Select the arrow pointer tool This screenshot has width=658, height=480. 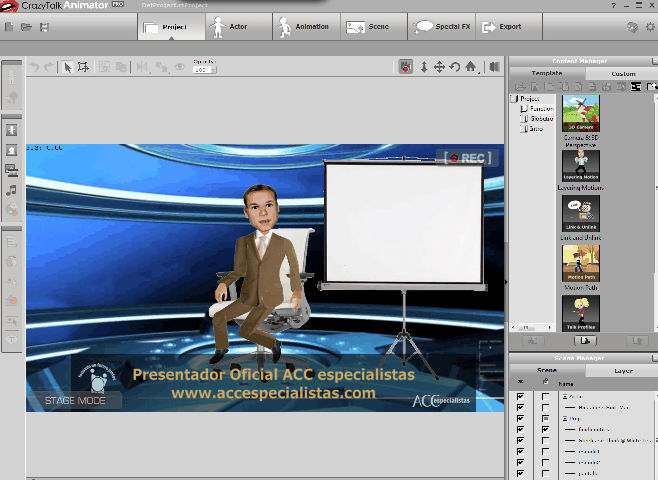(x=67, y=67)
